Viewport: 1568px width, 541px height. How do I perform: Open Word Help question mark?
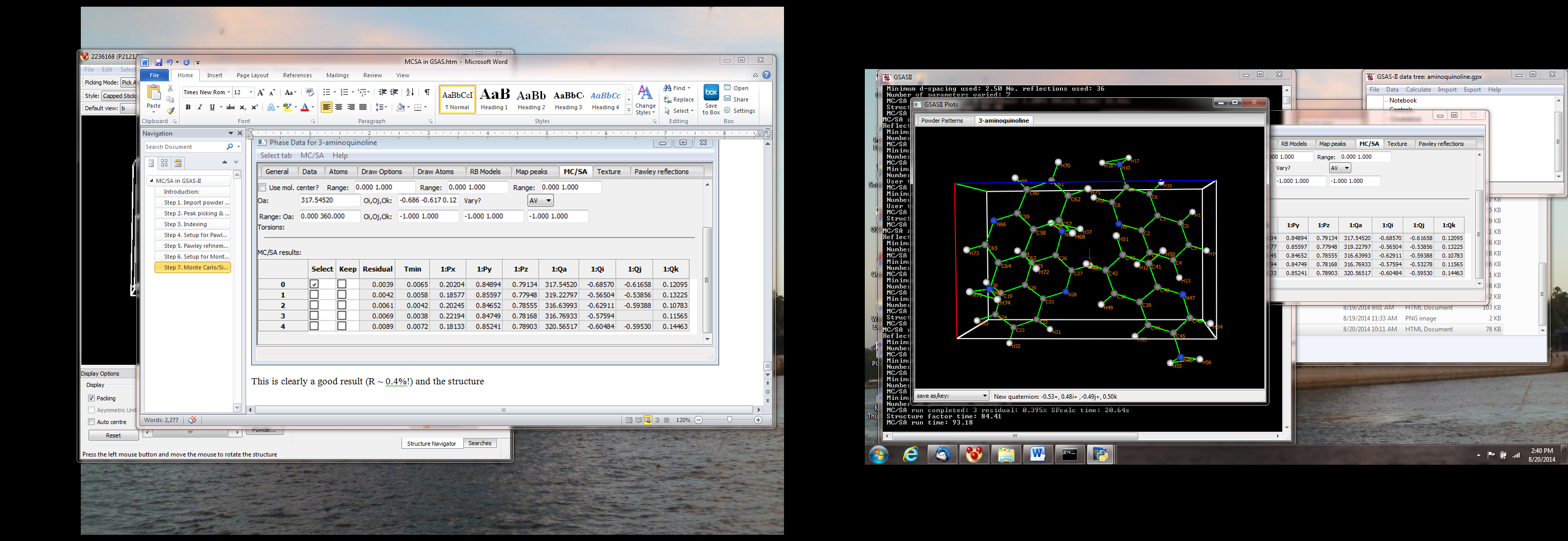point(766,75)
